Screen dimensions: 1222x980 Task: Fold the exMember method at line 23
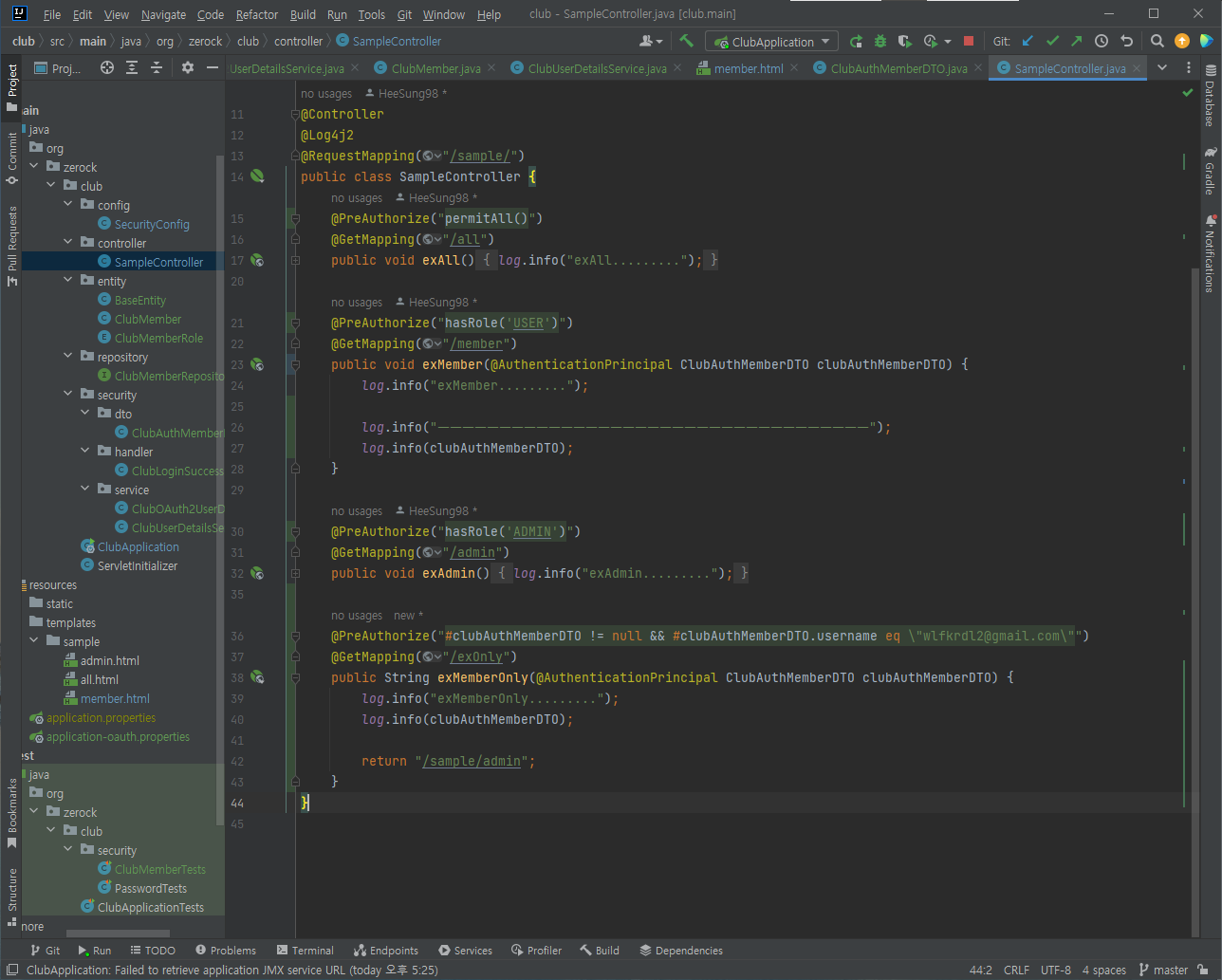(x=295, y=364)
